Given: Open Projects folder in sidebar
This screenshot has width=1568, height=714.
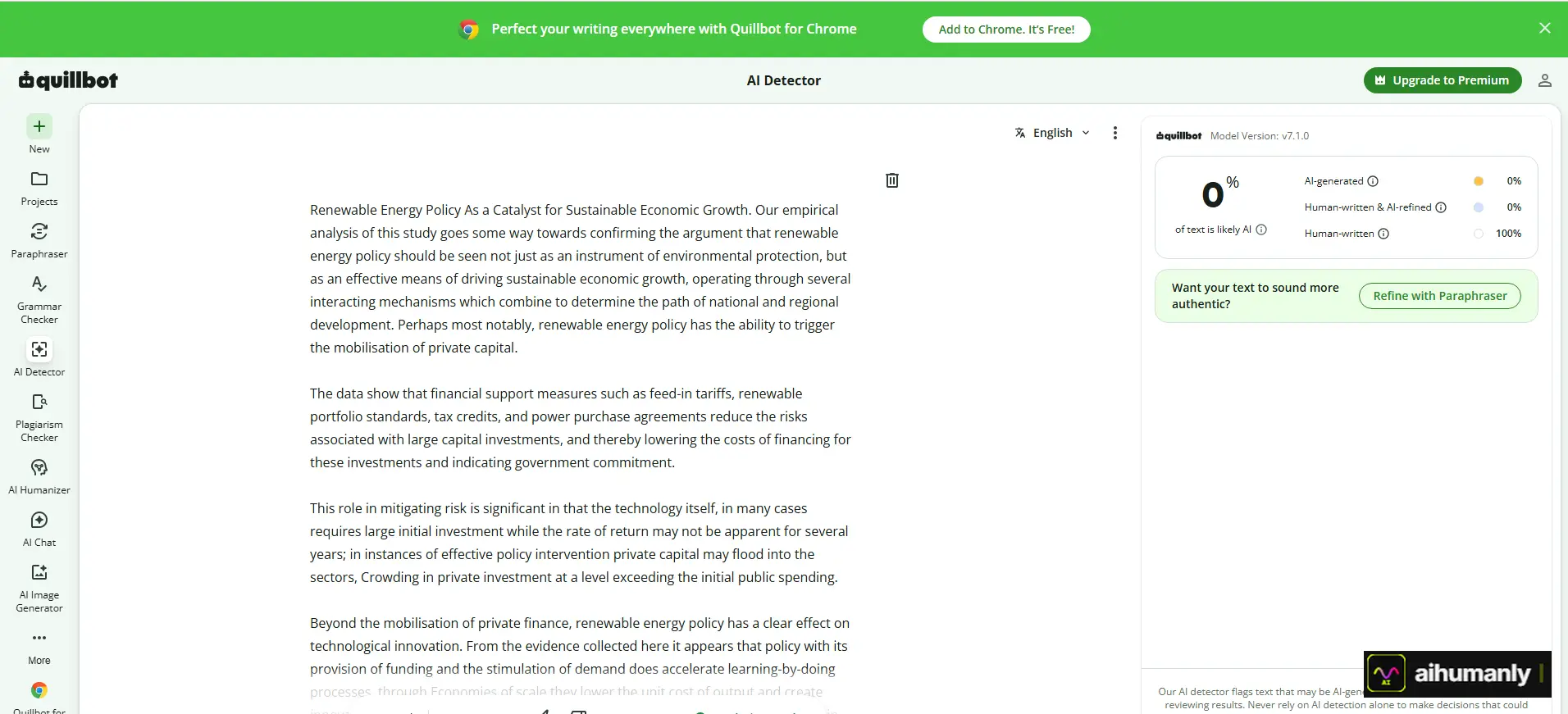Looking at the screenshot, I should (x=39, y=188).
